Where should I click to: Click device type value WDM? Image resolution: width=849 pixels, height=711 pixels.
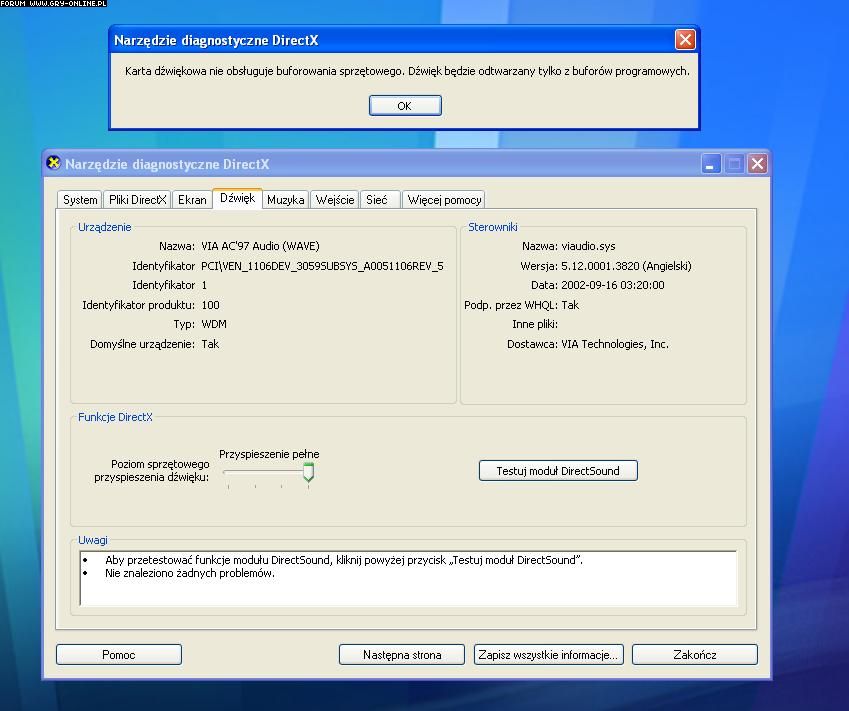tap(214, 324)
